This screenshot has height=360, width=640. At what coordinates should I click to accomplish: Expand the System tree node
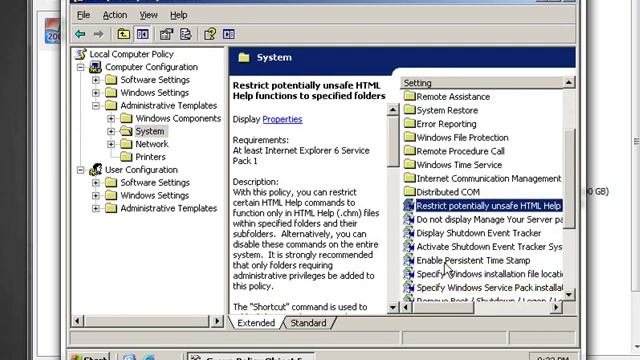coord(111,131)
